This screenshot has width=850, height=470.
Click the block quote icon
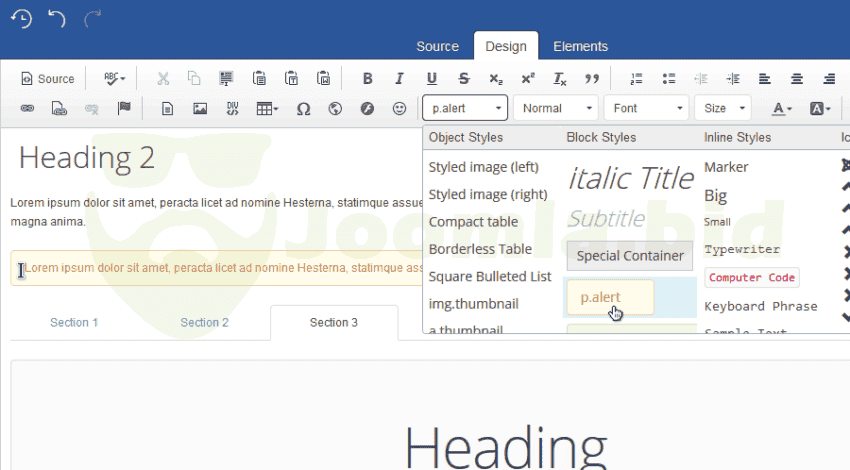click(x=592, y=79)
